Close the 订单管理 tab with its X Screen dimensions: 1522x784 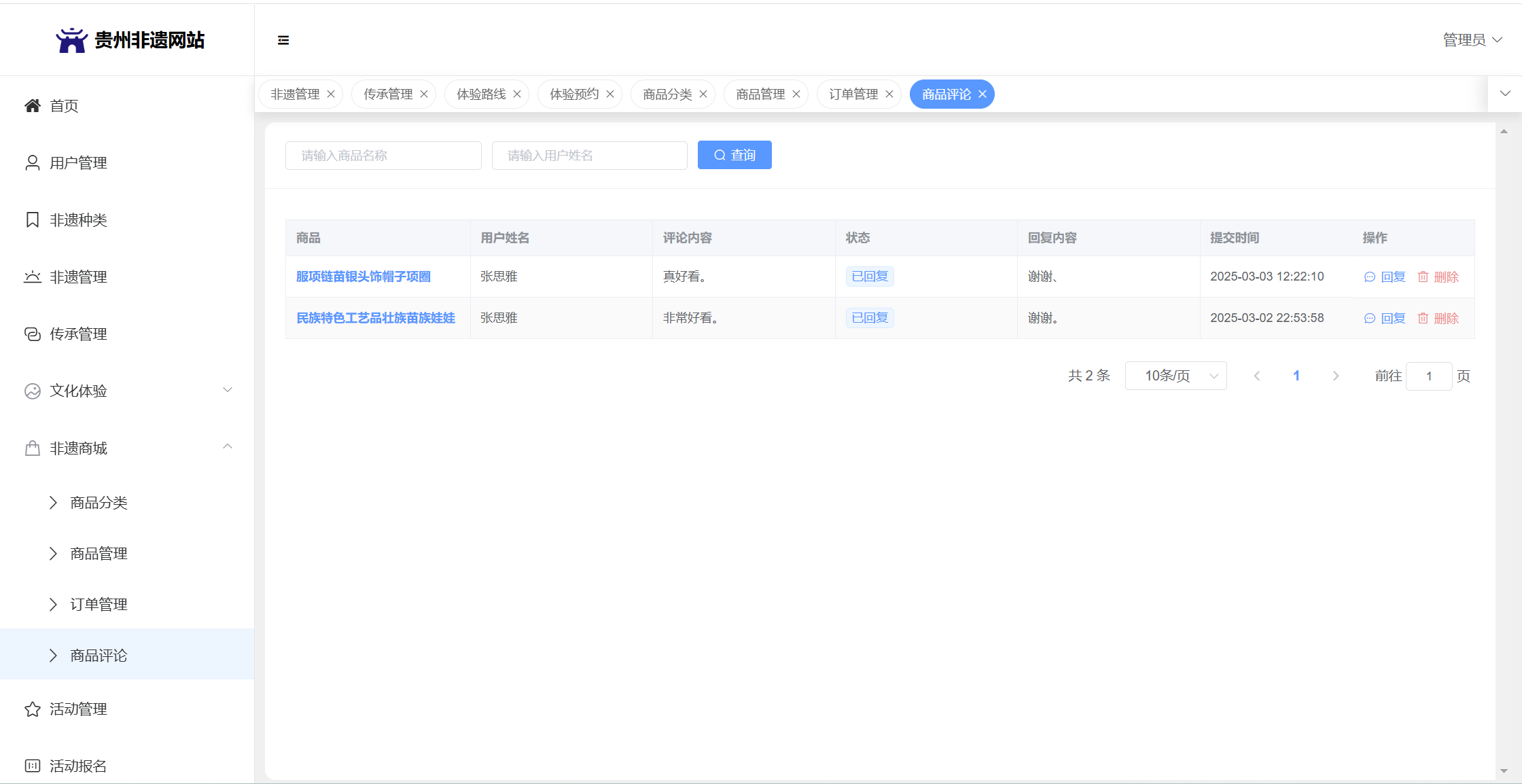[889, 94]
